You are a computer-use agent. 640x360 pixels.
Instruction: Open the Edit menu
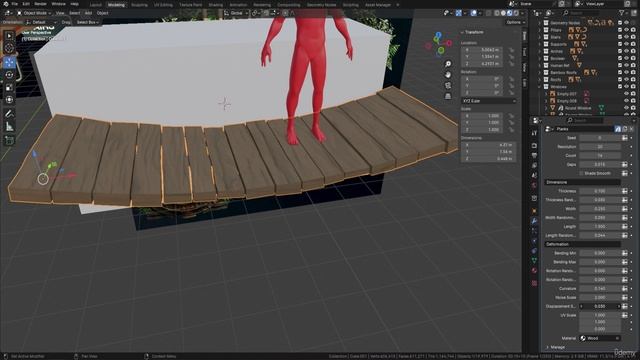(x=26, y=4)
